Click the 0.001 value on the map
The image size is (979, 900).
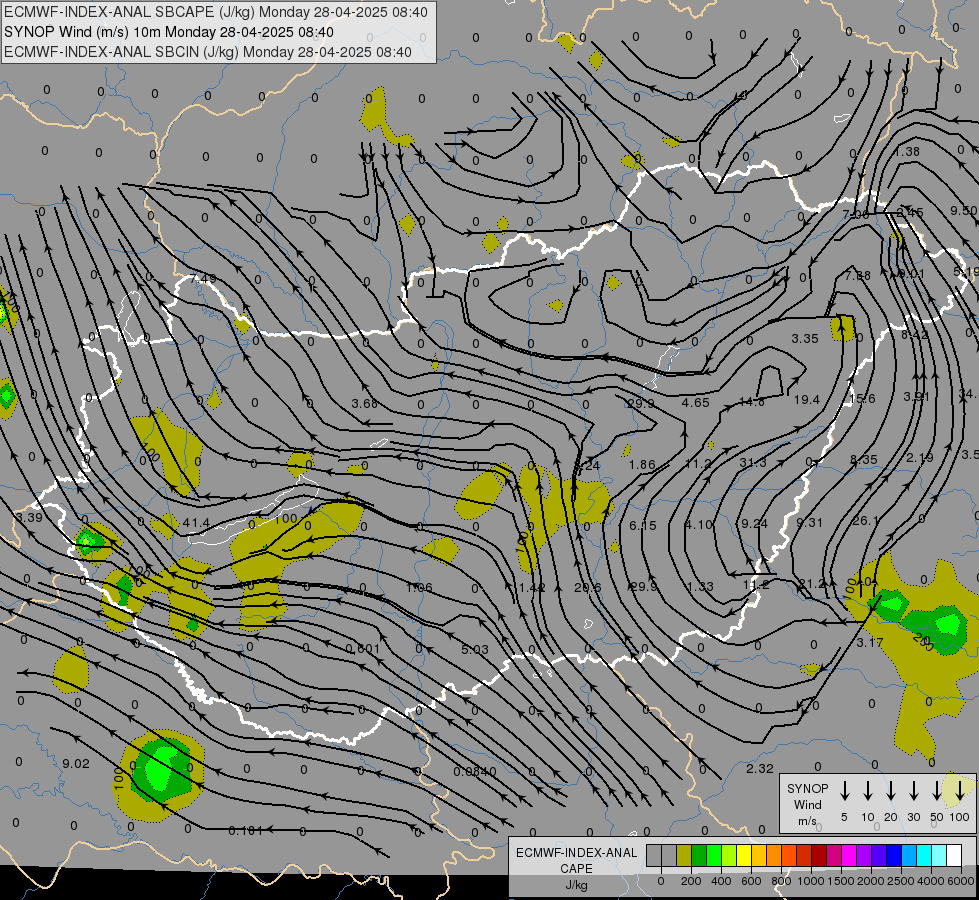(x=363, y=648)
